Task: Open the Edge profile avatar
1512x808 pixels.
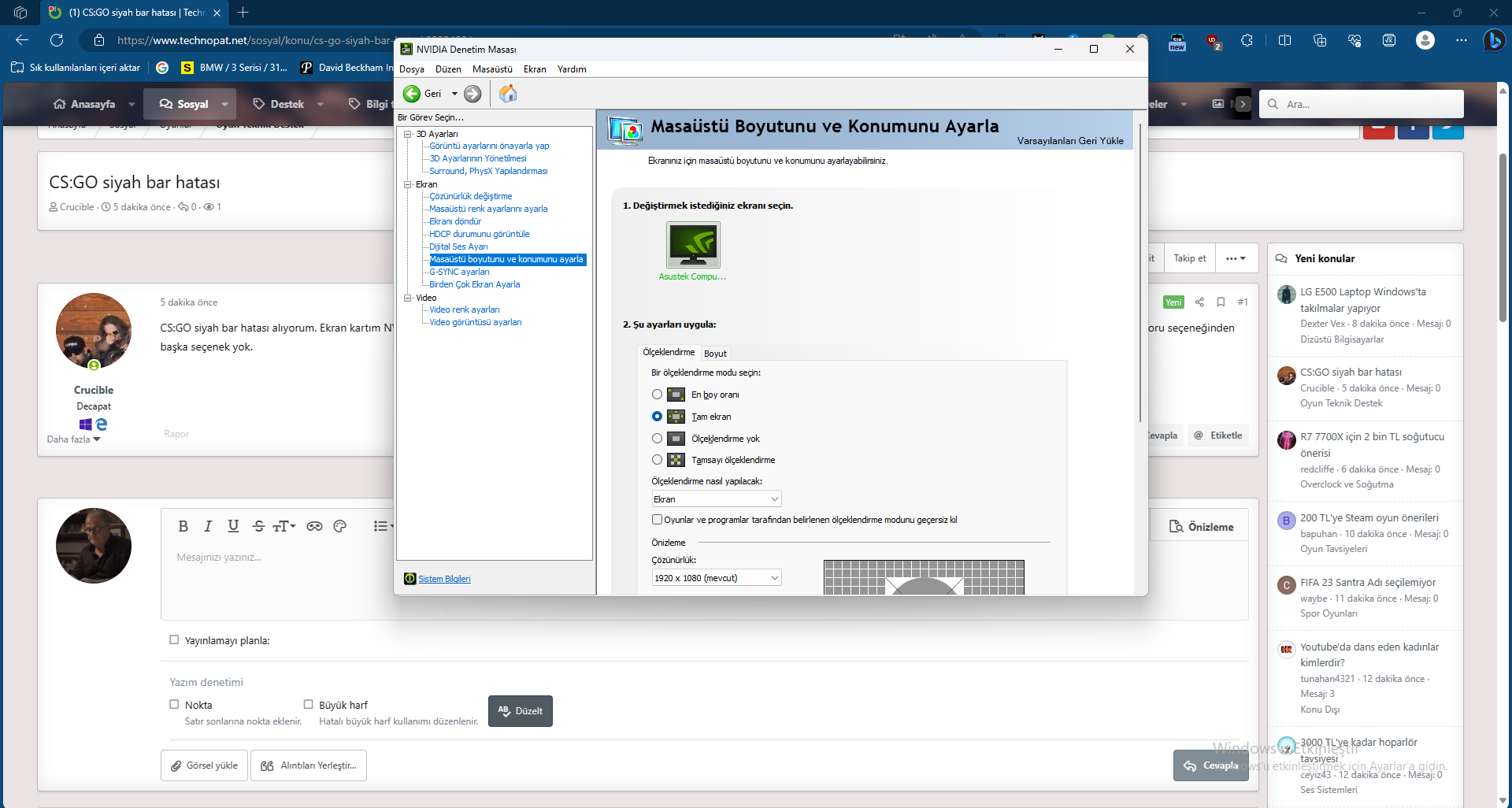Action: pos(1425,40)
